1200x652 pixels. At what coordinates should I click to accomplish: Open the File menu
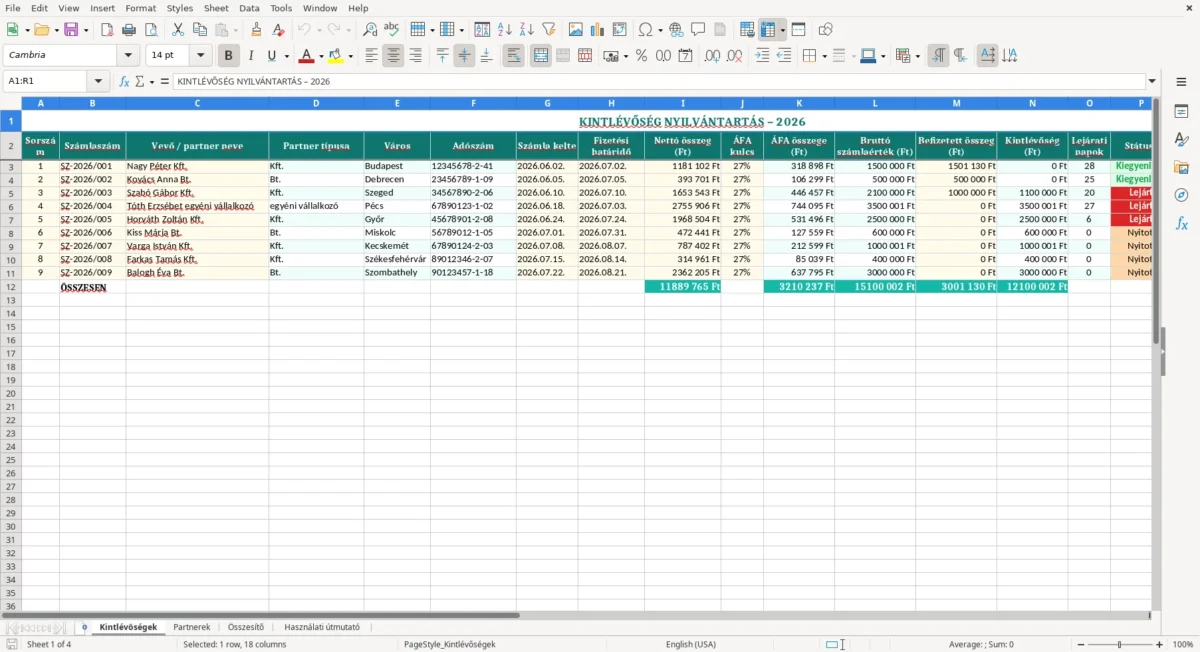(13, 8)
